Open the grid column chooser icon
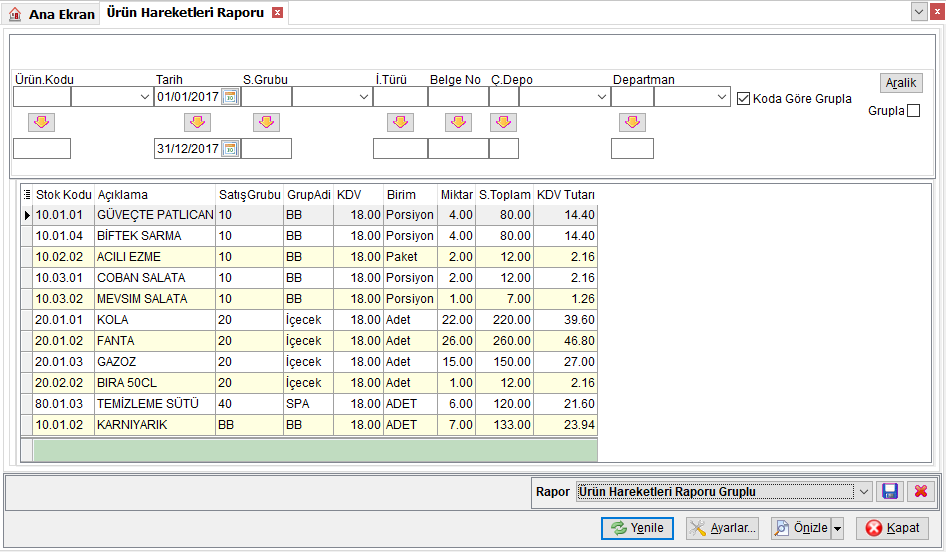 click(x=27, y=194)
